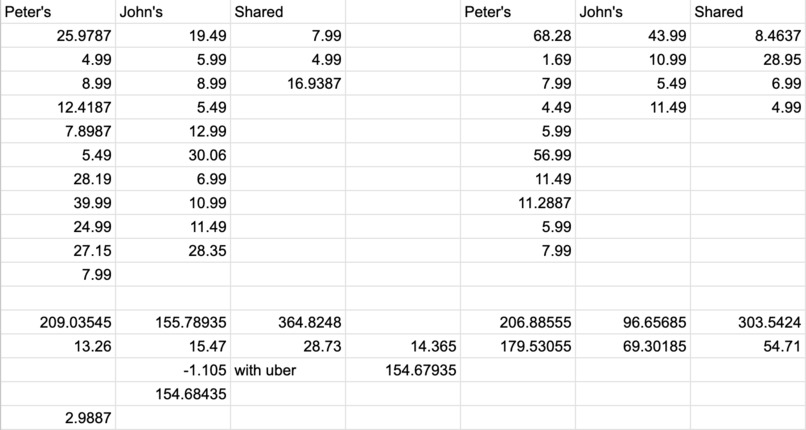
Task: Select the rightmost Shared header cell
Action: tap(748, 12)
